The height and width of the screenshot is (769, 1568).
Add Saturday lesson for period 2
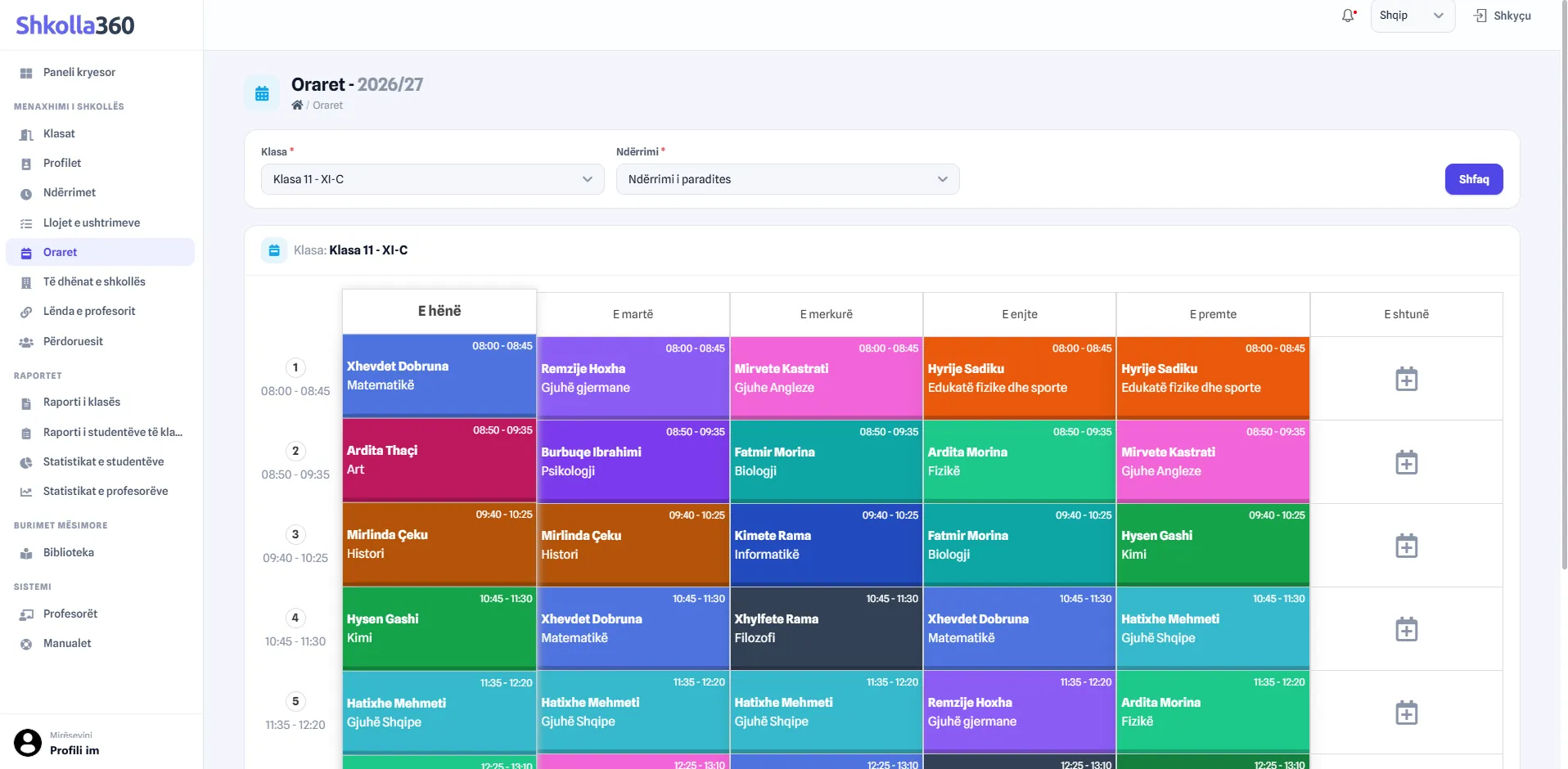point(1406,462)
